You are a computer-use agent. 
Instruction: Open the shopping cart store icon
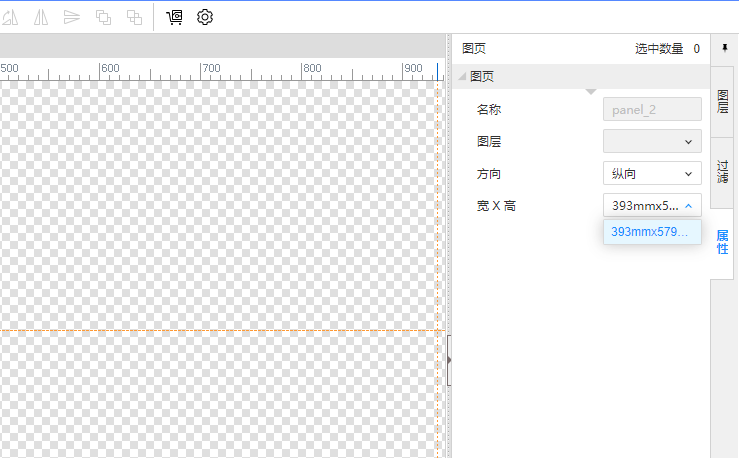[174, 17]
